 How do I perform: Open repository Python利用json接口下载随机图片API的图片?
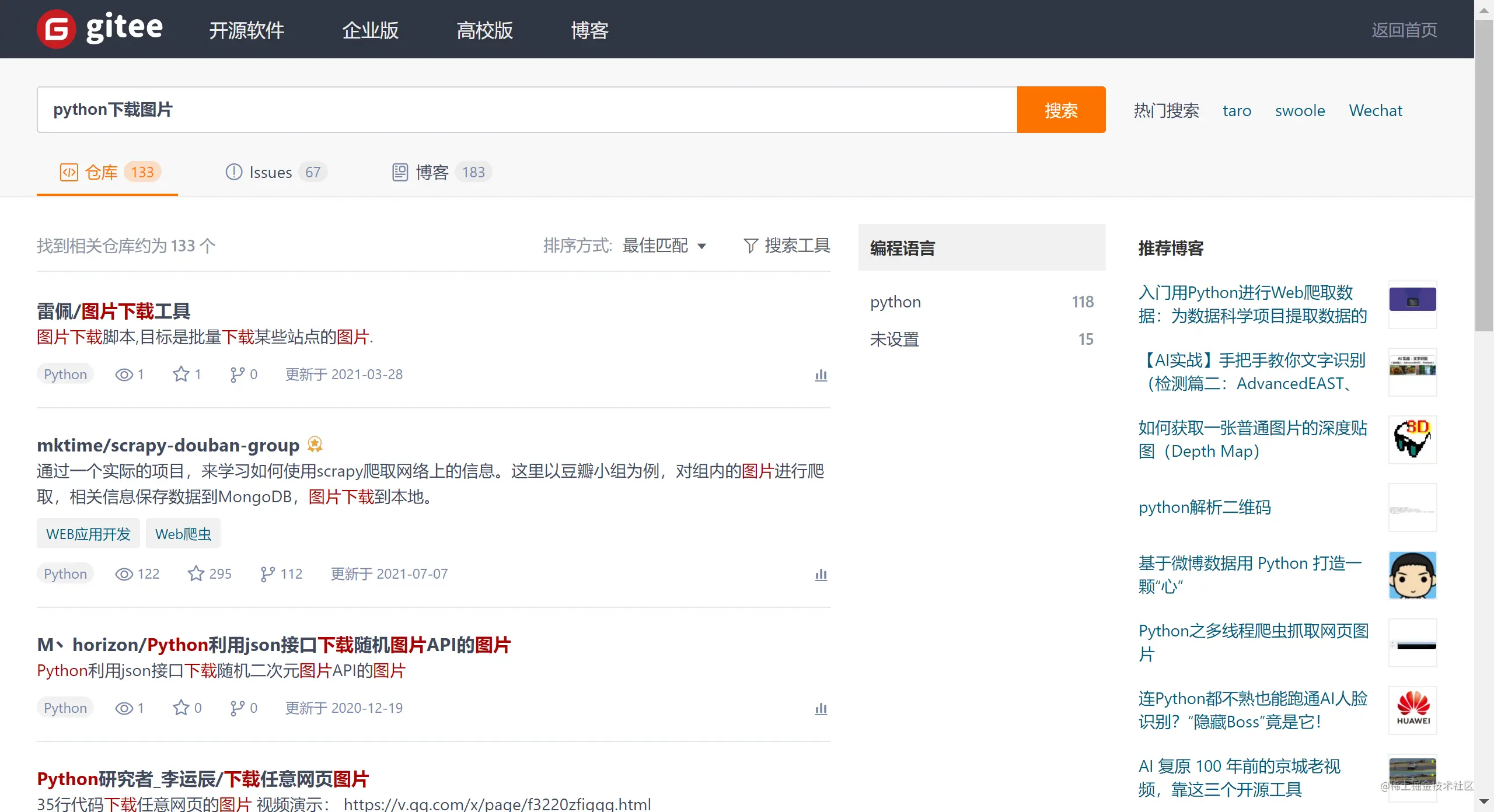(274, 645)
